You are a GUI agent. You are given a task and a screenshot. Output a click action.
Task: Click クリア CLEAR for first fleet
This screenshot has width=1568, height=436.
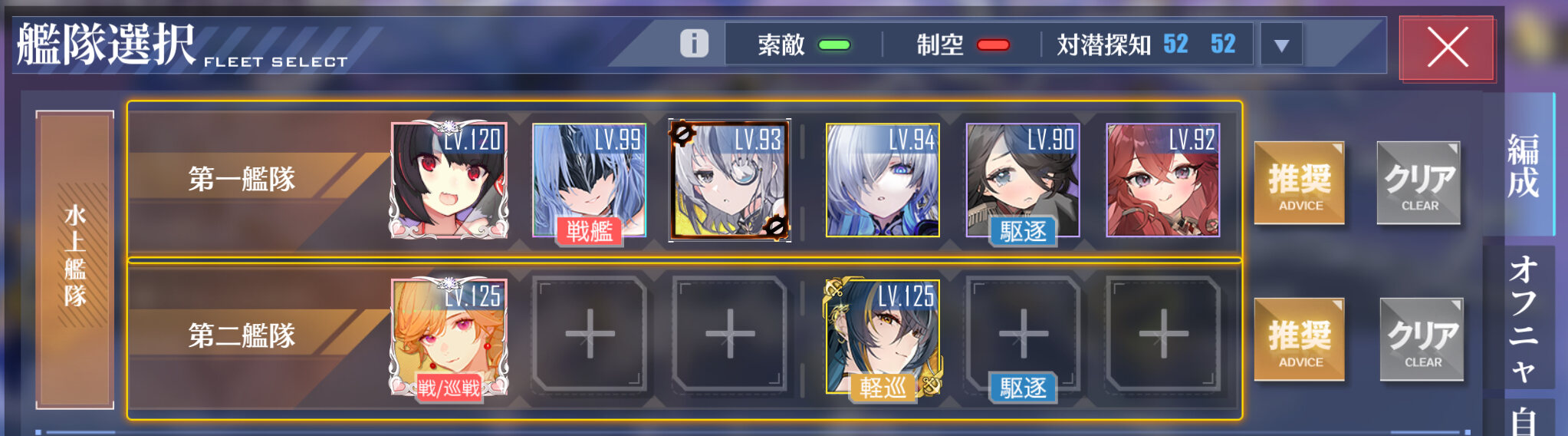[1419, 183]
